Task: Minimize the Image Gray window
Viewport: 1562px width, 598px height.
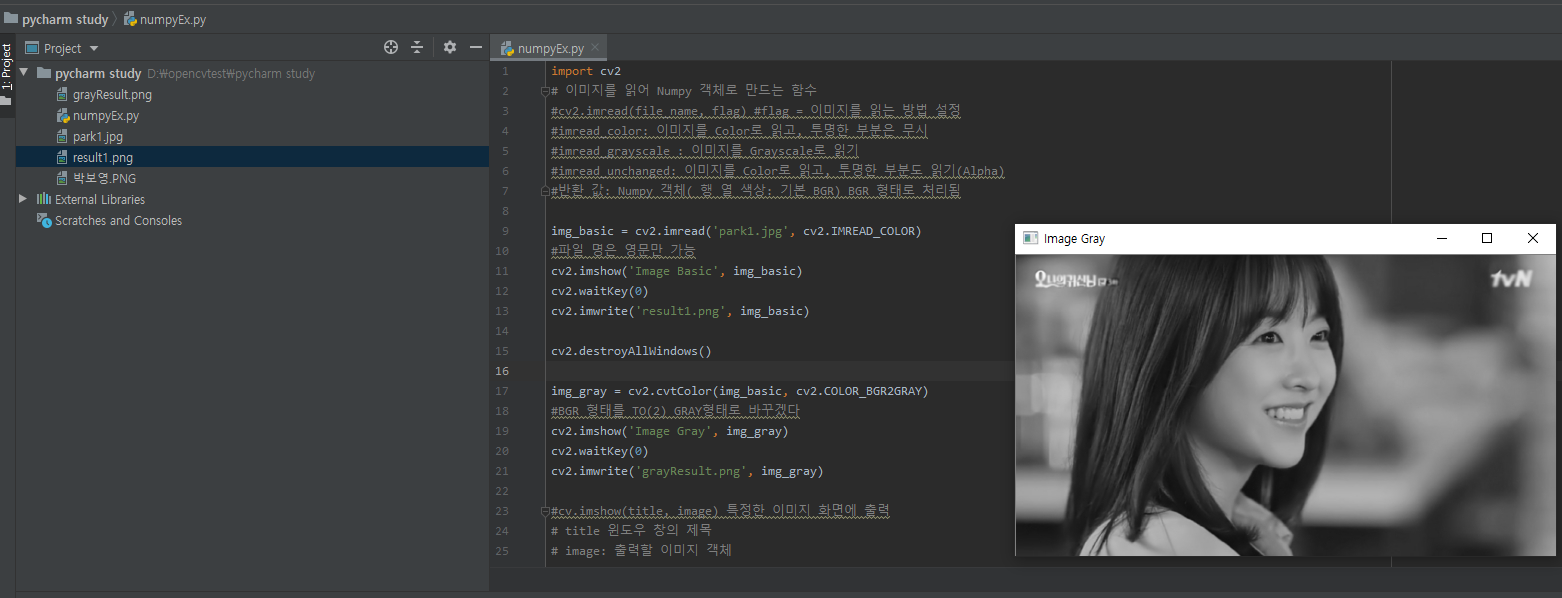Action: pyautogui.click(x=1441, y=239)
